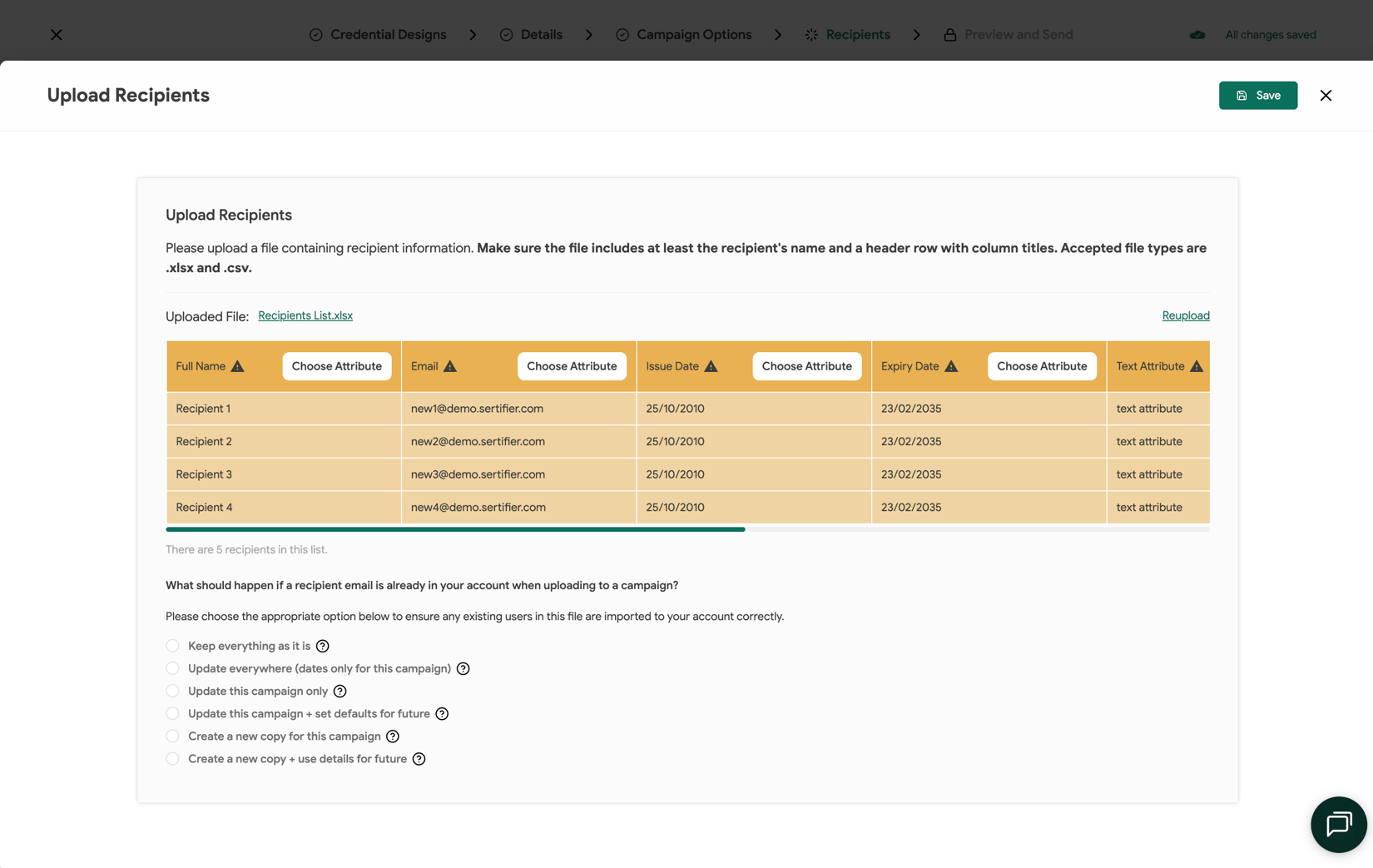The height and width of the screenshot is (868, 1373).
Task: Open the Credential Designs step
Action: (388, 35)
